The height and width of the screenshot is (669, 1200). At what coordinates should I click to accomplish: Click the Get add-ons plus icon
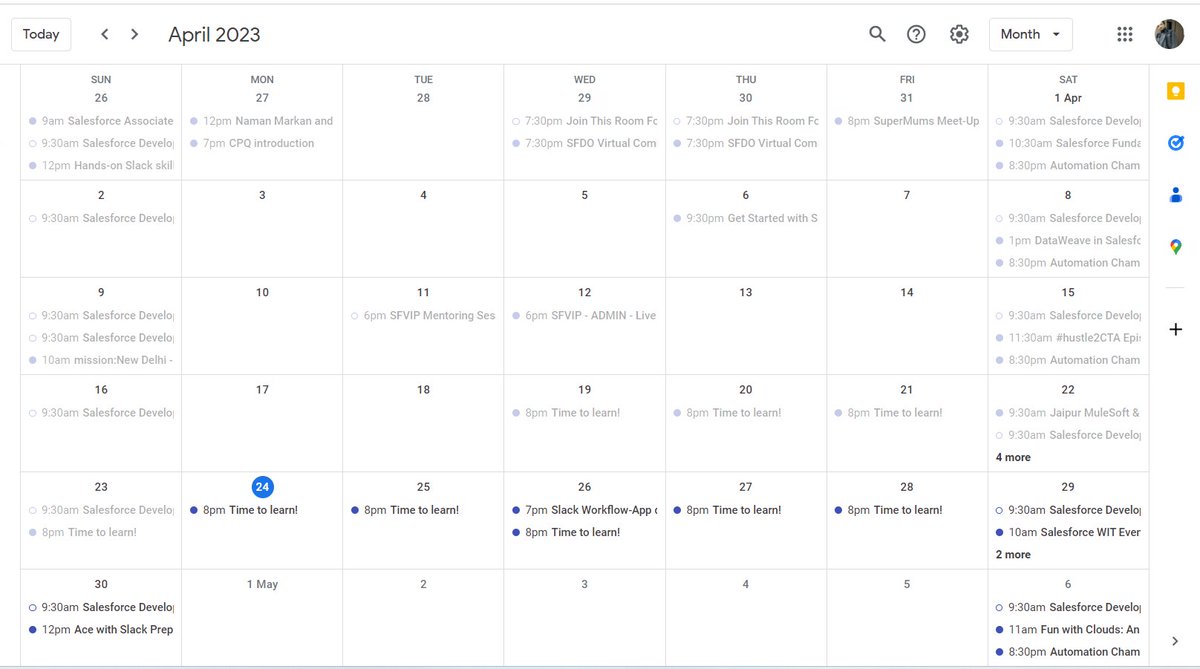[x=1175, y=329]
